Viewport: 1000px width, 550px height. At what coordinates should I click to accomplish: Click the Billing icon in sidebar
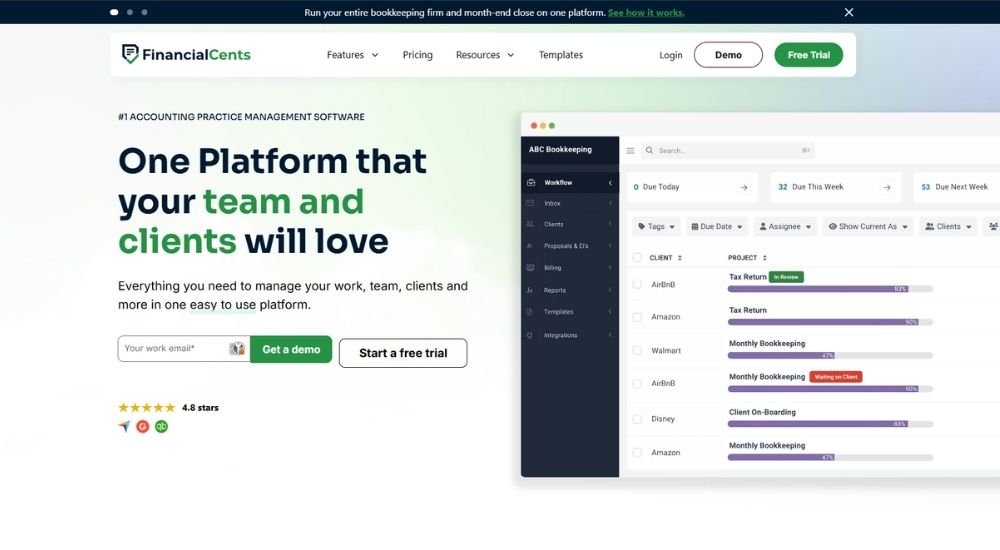(x=530, y=268)
